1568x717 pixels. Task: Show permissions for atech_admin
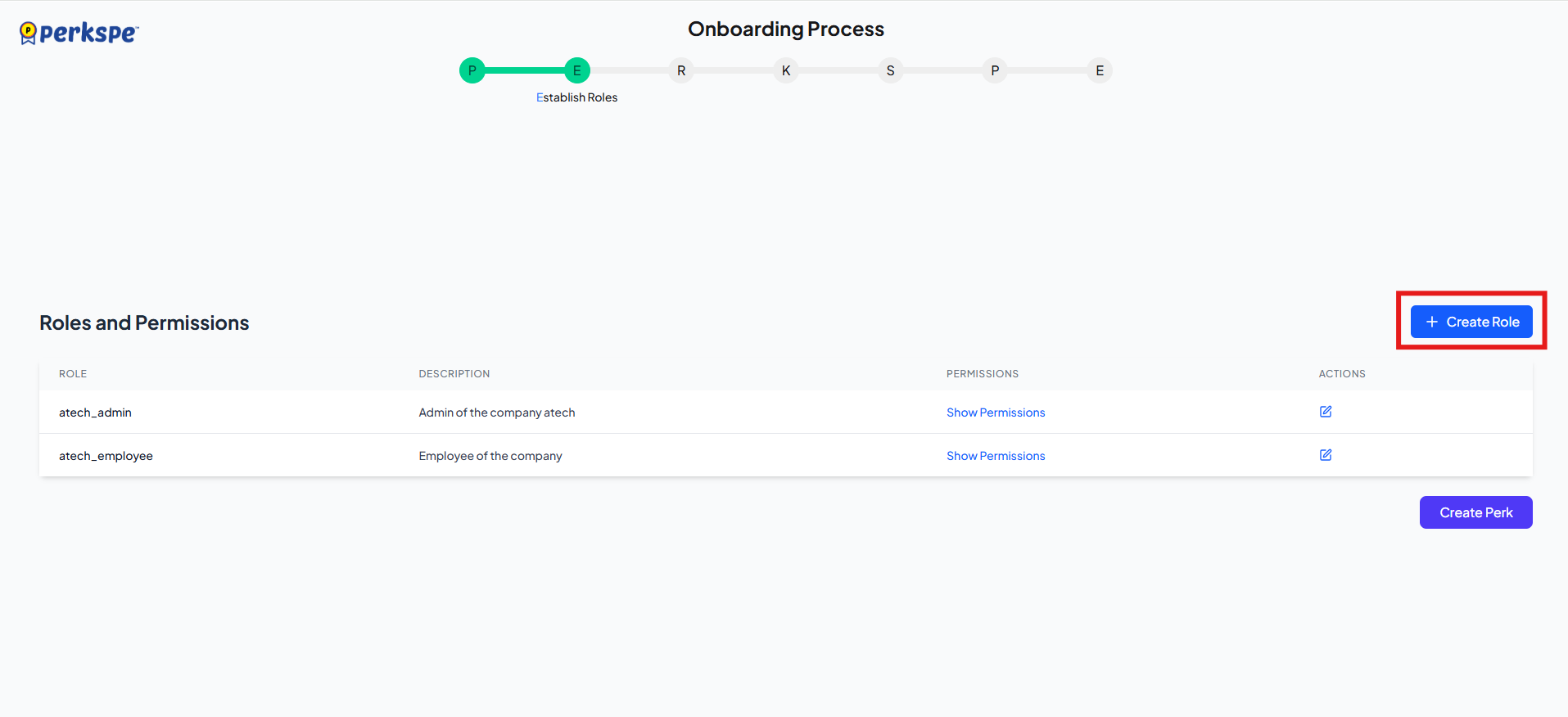[x=995, y=413]
